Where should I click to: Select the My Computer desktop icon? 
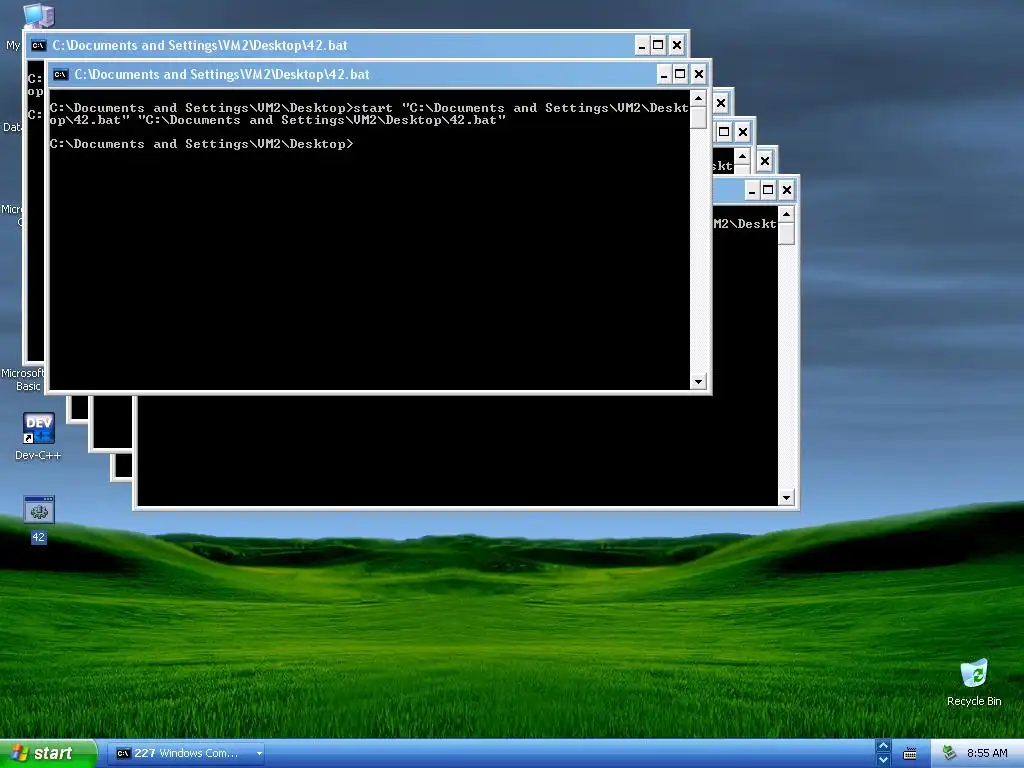(x=38, y=14)
